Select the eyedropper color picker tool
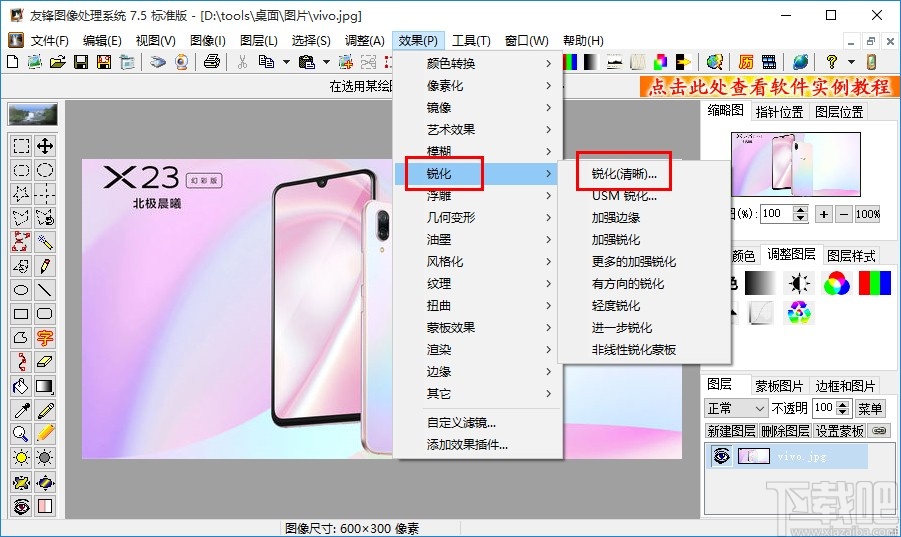 [x=21, y=410]
